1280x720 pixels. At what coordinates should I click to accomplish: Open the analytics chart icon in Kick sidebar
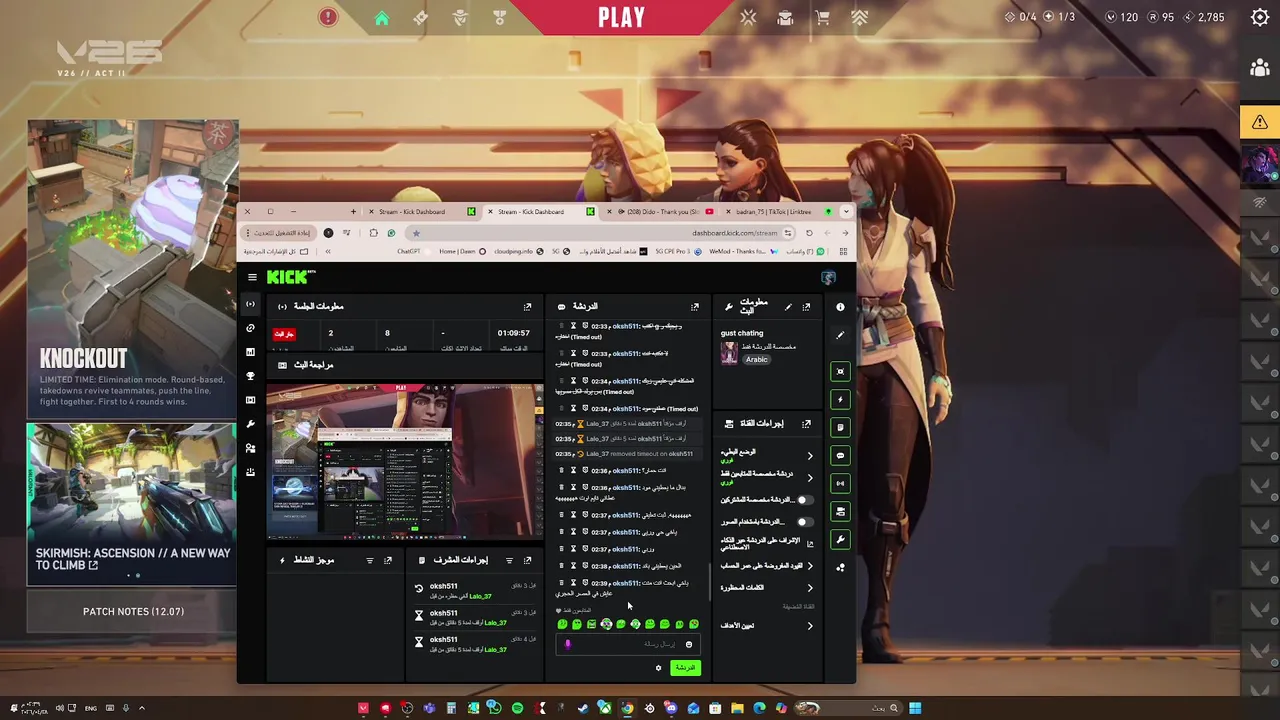[250, 352]
